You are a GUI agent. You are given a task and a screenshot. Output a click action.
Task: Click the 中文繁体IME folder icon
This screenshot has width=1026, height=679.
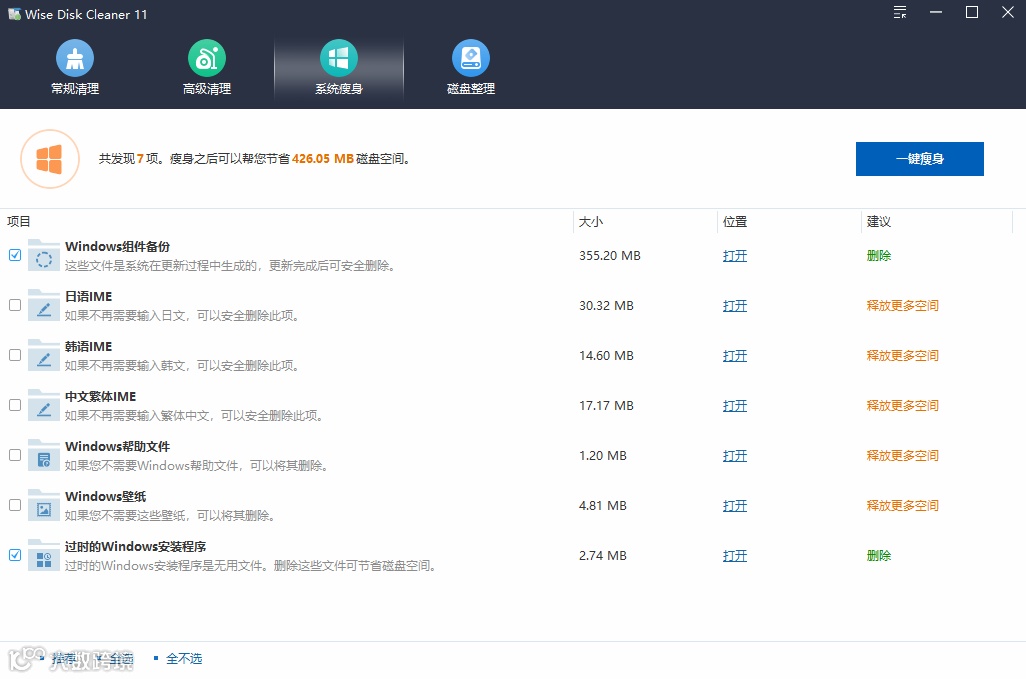[44, 406]
